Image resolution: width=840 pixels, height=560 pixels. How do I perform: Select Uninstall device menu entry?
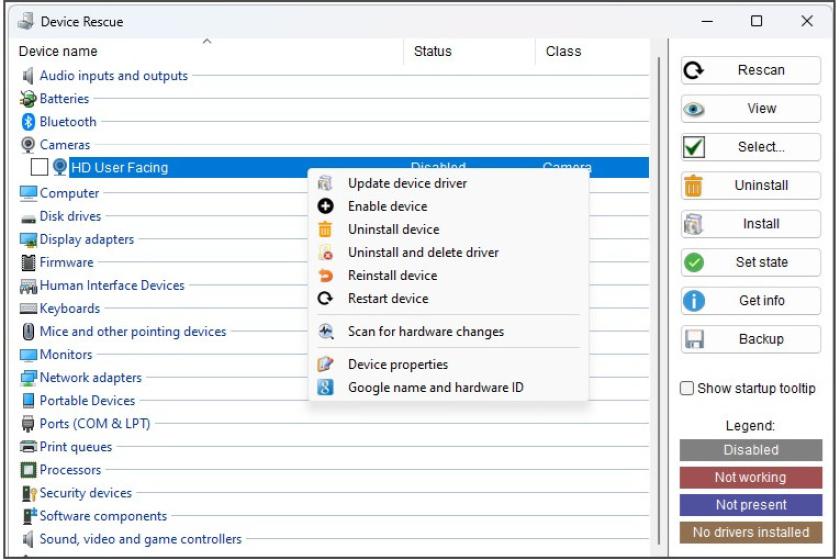448,229
